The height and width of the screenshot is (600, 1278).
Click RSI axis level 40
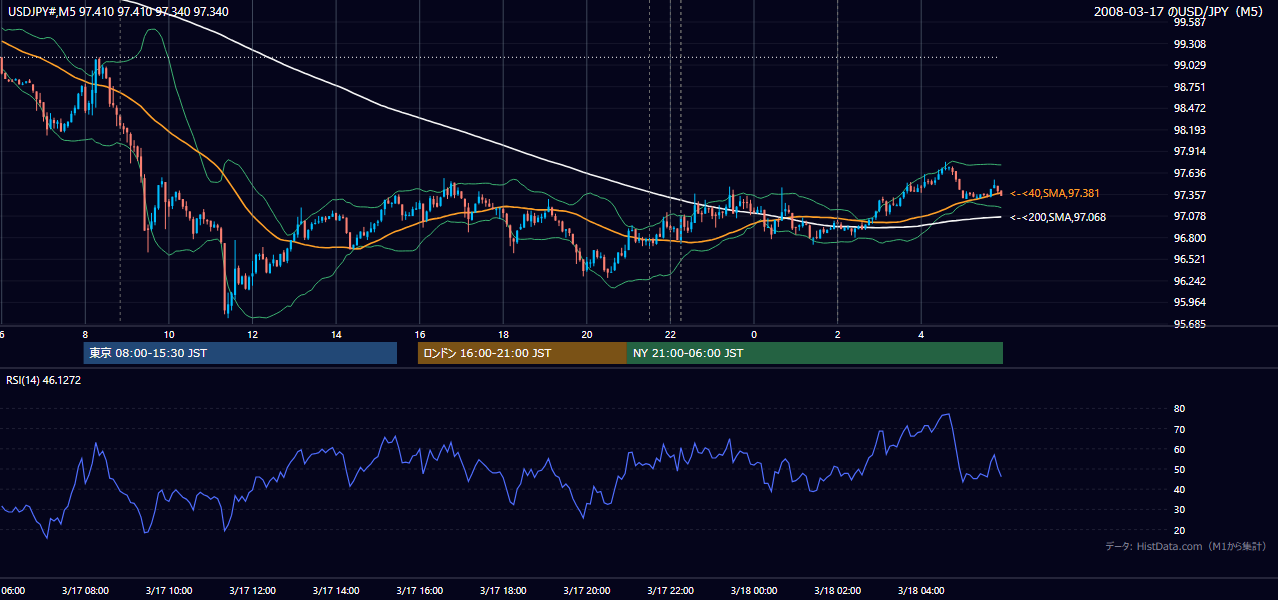coord(1179,489)
